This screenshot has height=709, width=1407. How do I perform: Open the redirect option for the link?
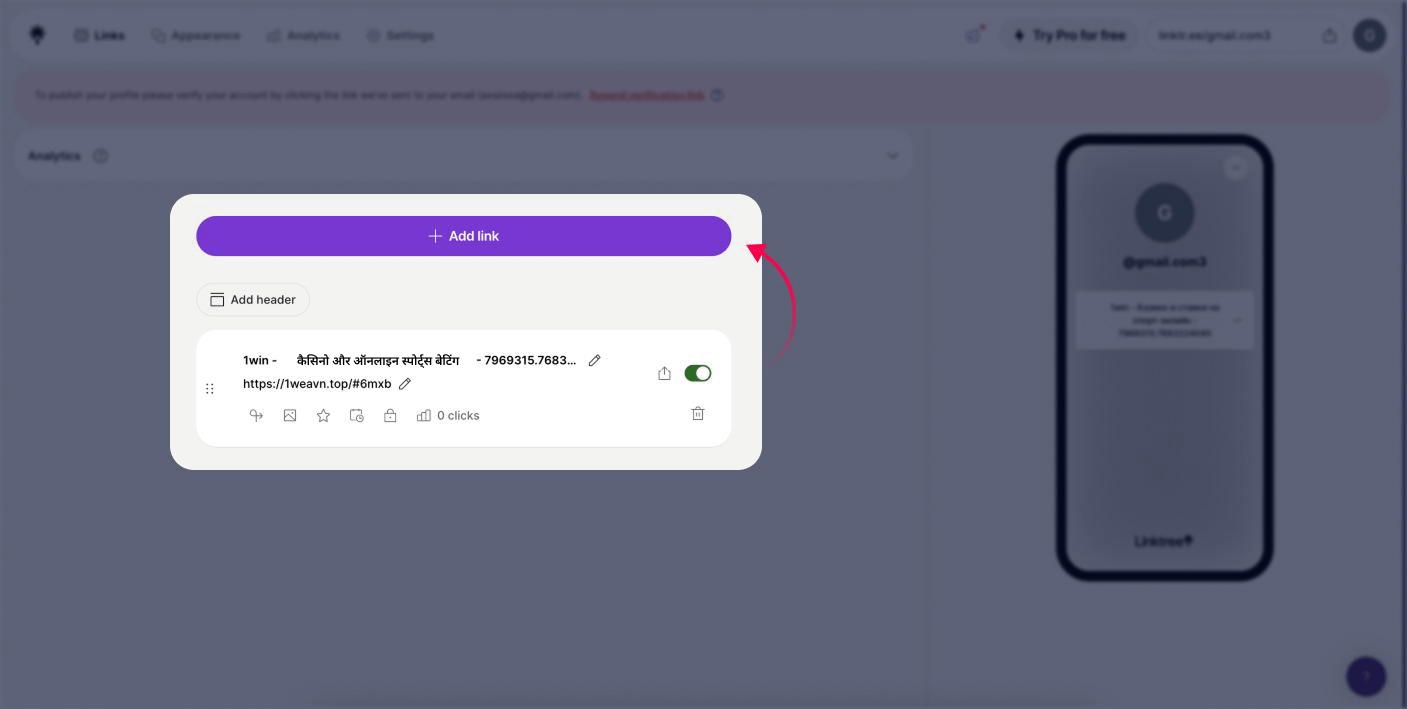tap(256, 415)
